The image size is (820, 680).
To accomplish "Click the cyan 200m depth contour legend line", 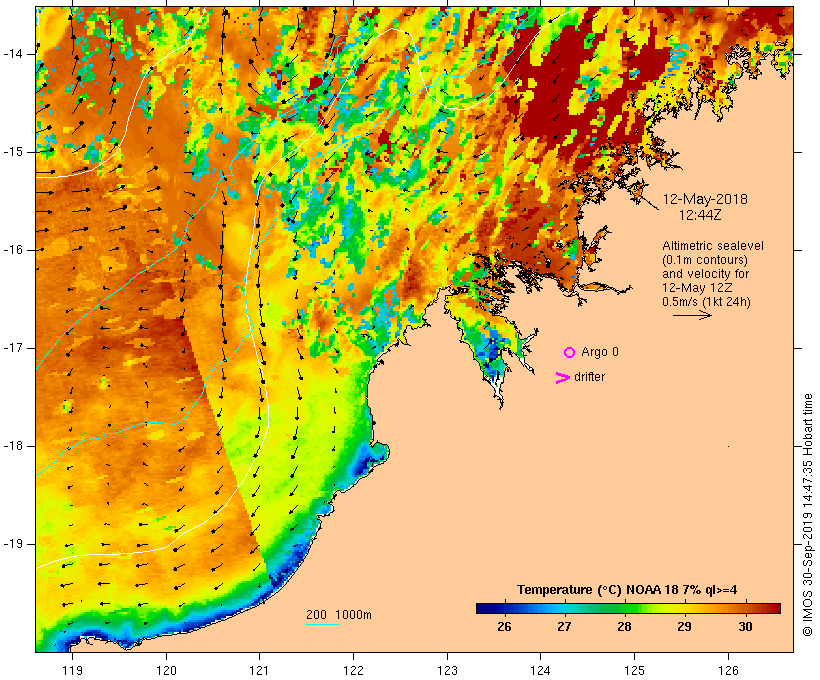I will coord(323,624).
